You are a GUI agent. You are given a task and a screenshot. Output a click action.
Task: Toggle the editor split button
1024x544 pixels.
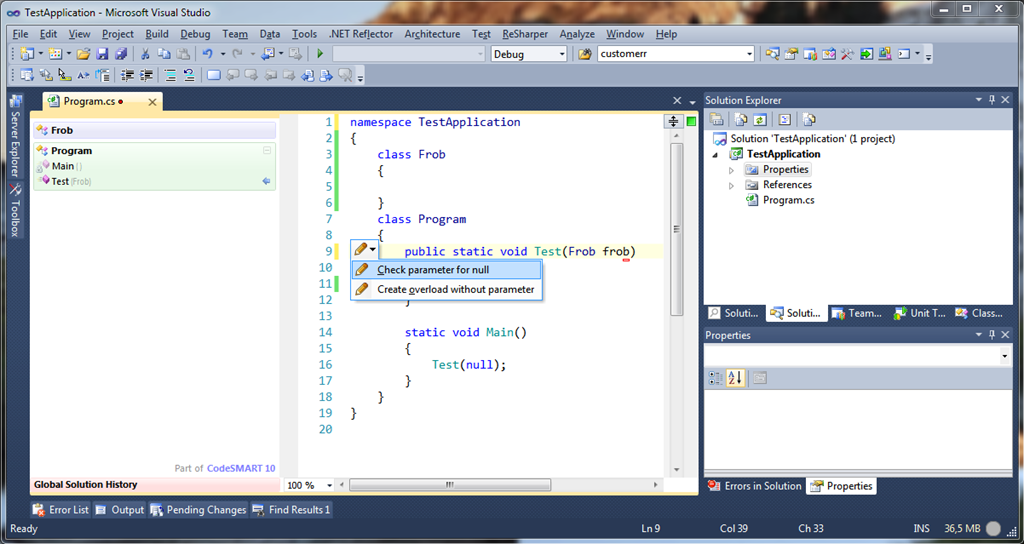click(x=673, y=121)
